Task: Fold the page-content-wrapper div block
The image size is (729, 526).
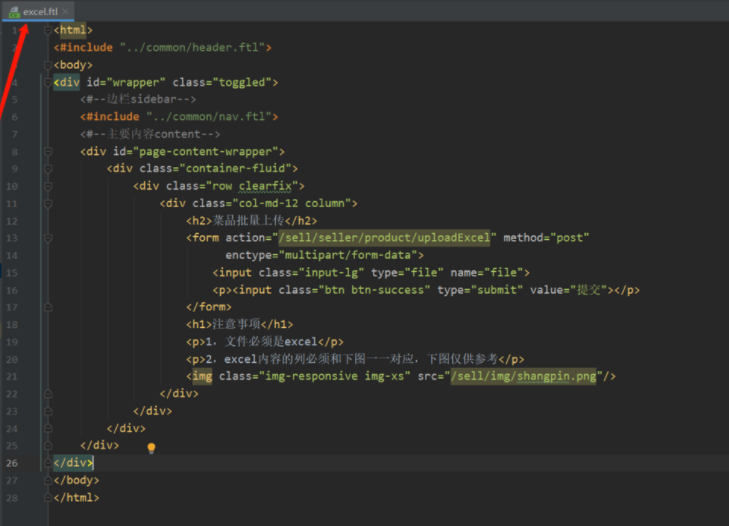Action: click(47, 152)
